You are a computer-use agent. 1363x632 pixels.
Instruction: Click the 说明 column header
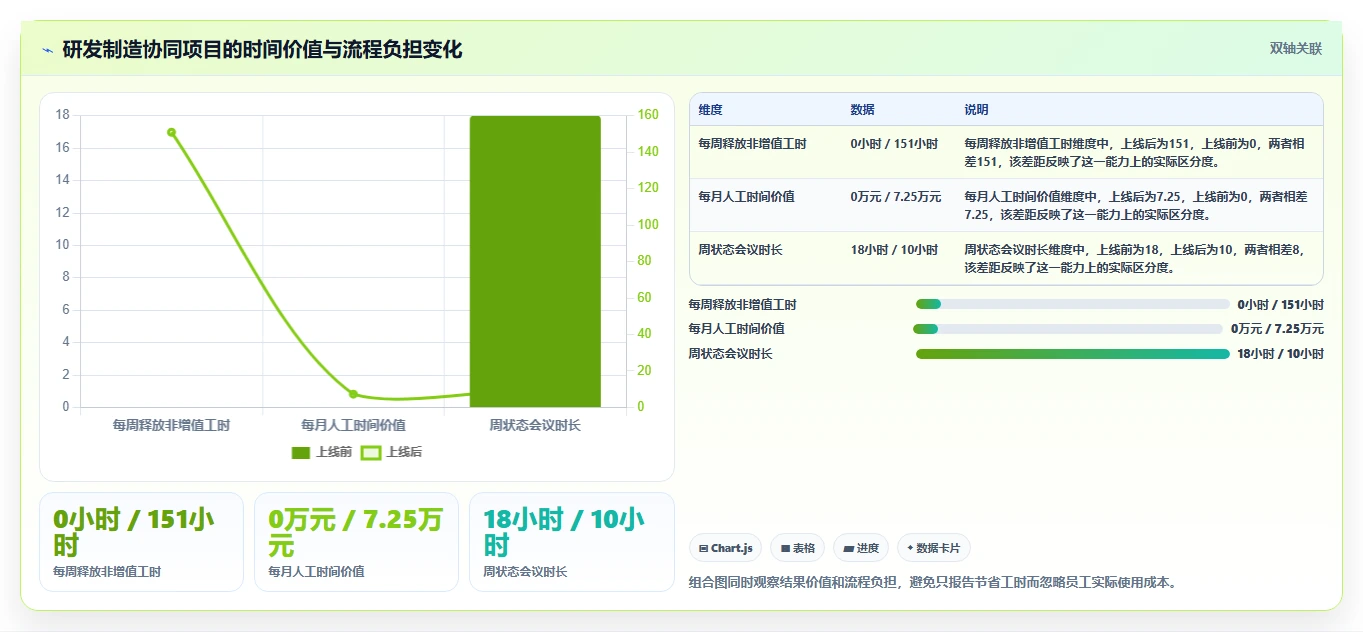[977, 109]
